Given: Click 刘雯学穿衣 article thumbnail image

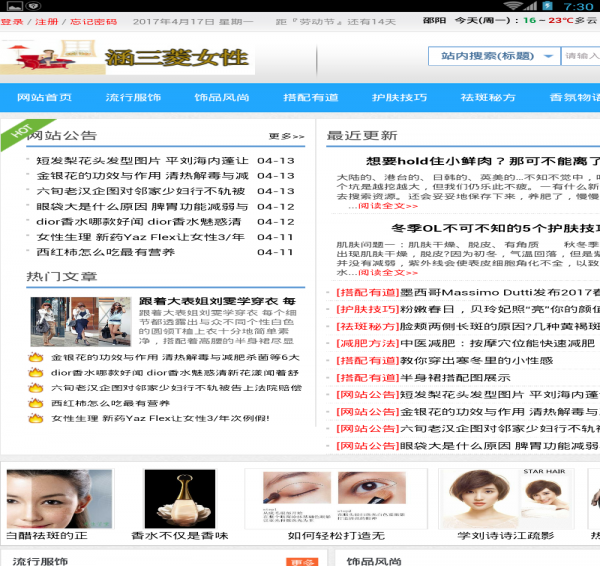Looking at the screenshot, I should point(81,321).
